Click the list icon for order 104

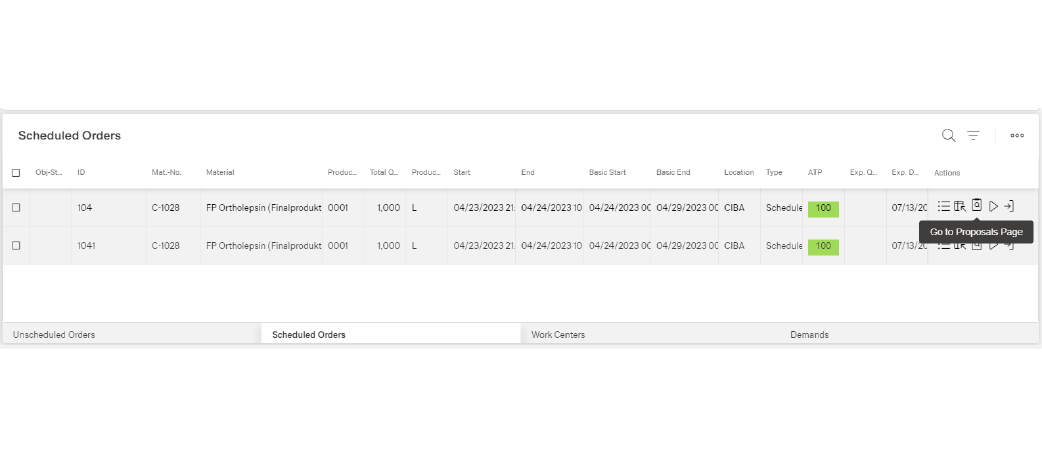(x=944, y=207)
